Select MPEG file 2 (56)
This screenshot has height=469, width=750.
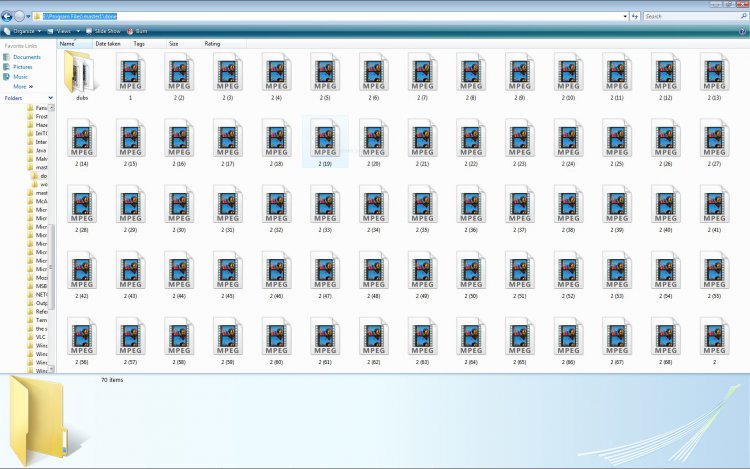[82, 336]
